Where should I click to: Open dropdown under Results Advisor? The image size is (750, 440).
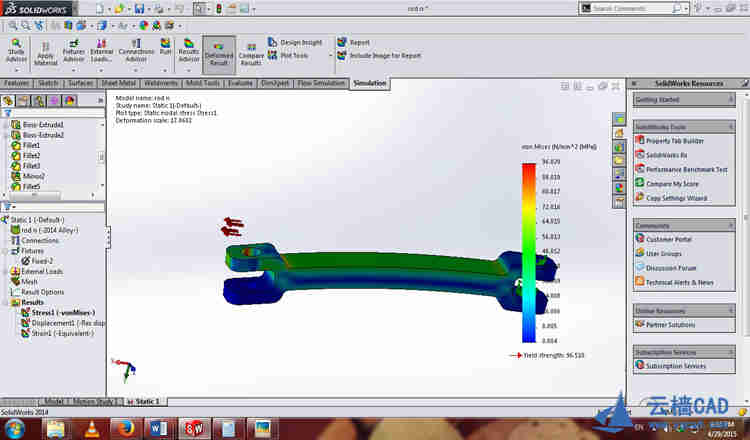point(189,70)
